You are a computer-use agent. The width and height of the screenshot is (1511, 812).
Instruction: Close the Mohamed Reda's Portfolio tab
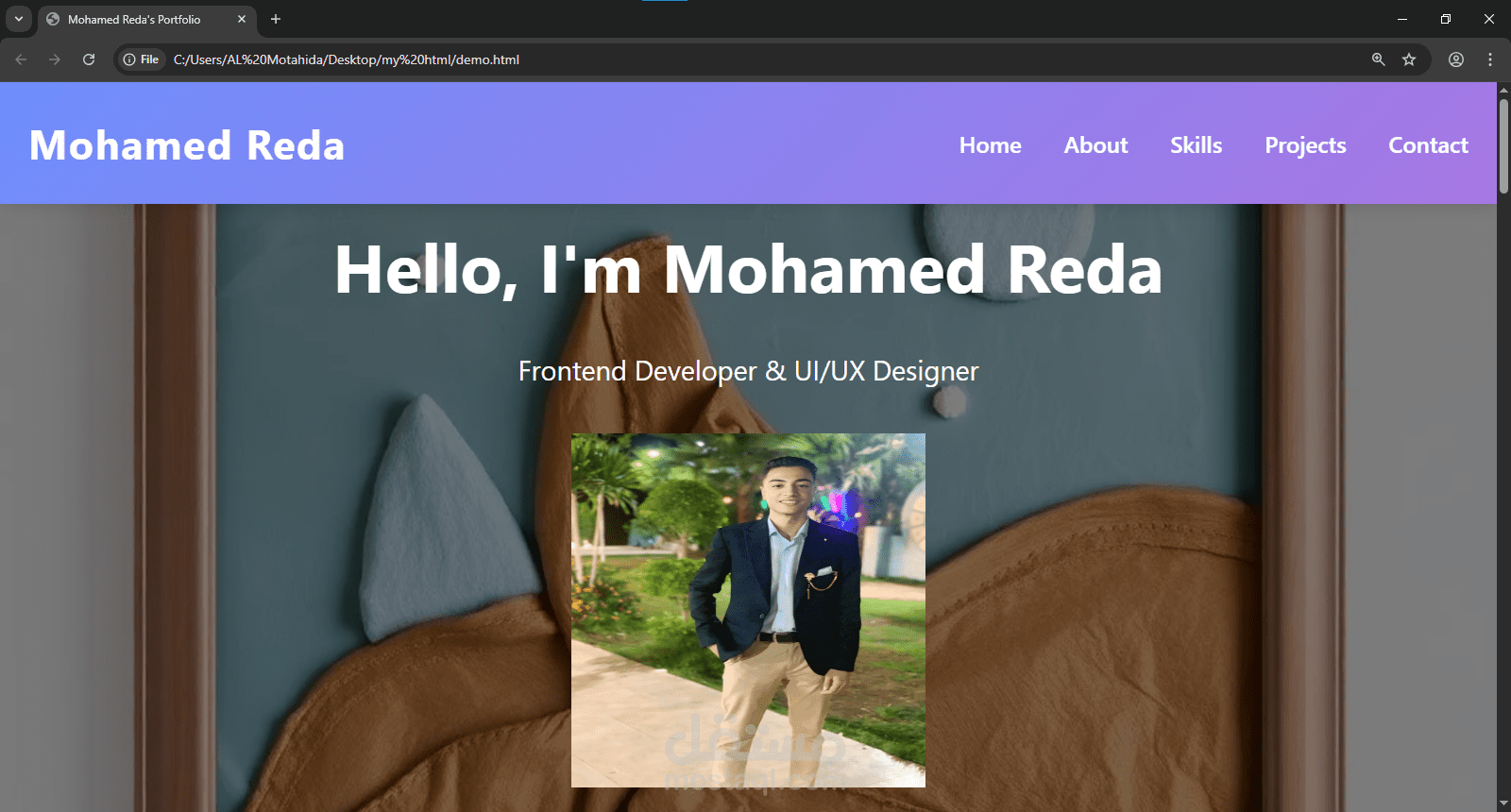click(242, 19)
